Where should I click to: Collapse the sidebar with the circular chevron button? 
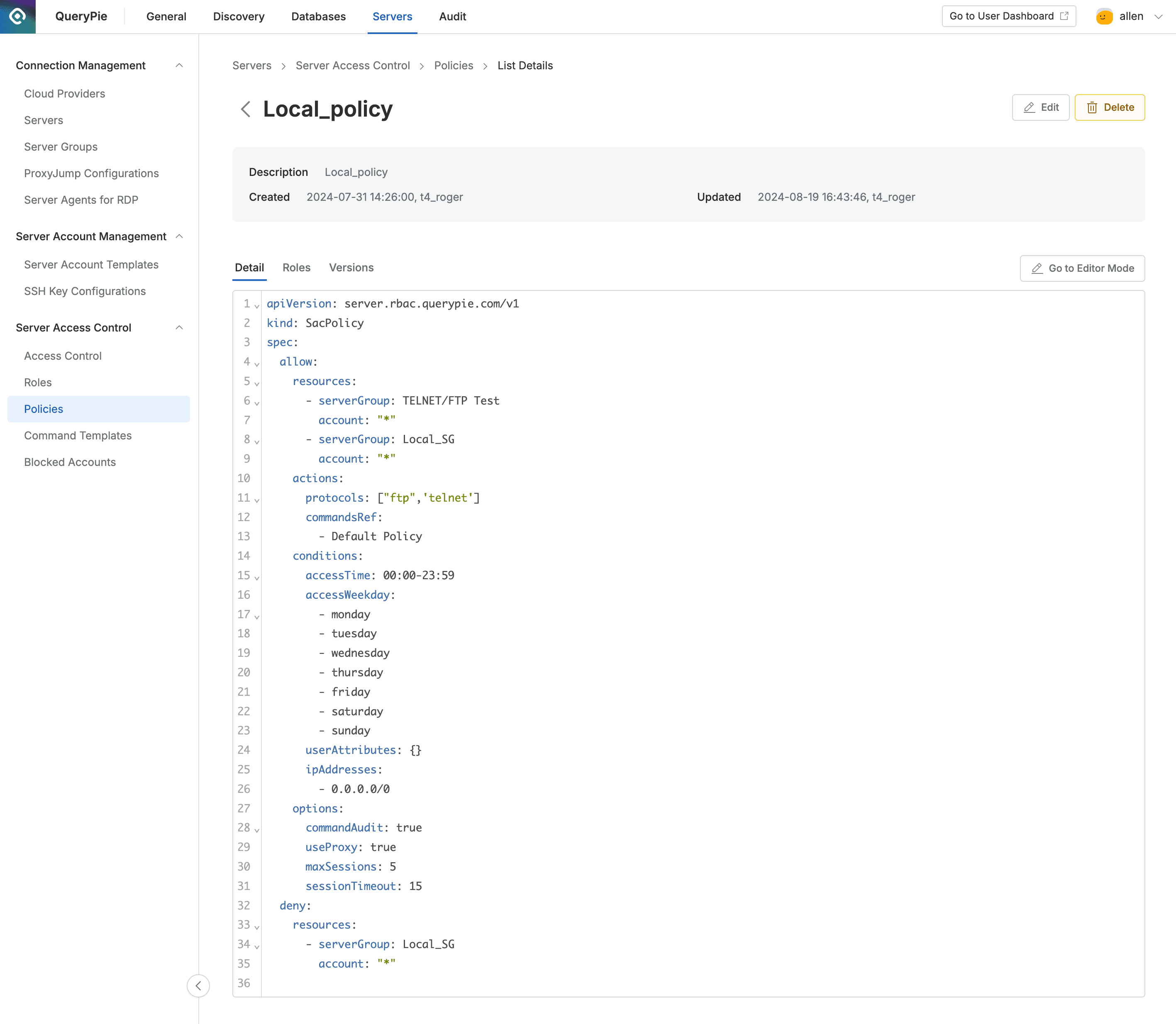[198, 986]
